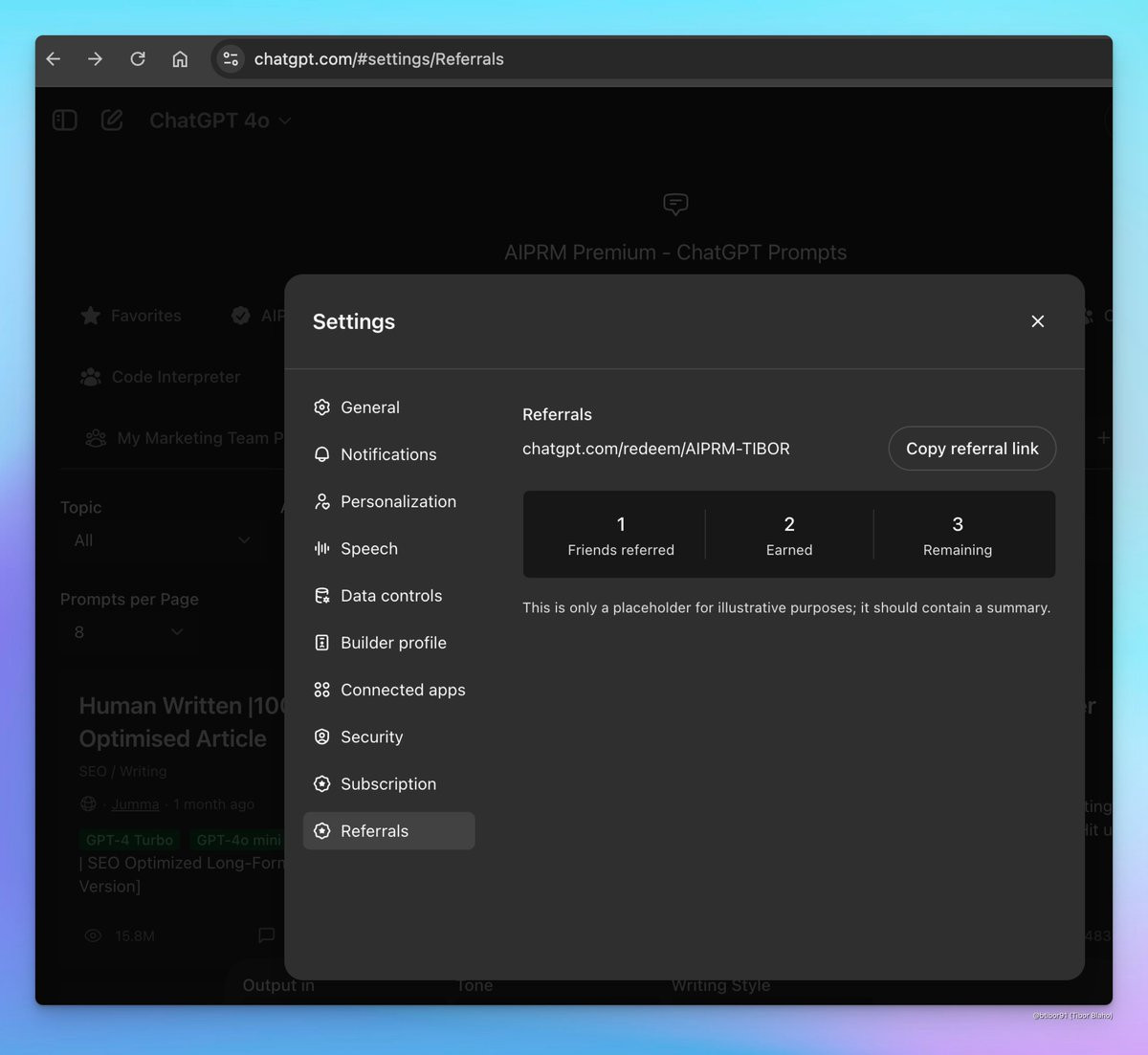This screenshot has height=1055, width=1148.
Task: Start a new chat with compose icon
Action: 112,121
